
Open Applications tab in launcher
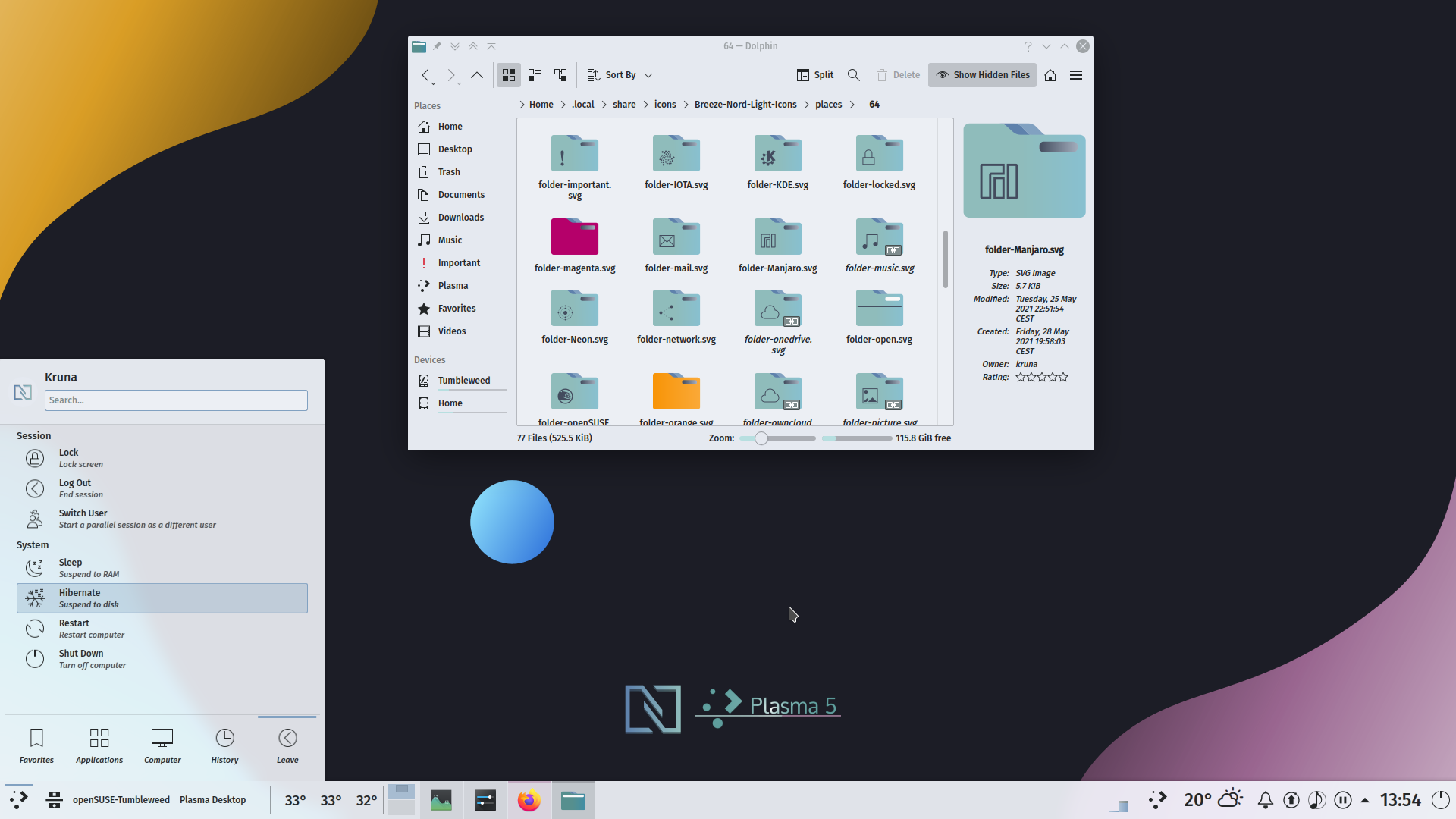coord(99,746)
